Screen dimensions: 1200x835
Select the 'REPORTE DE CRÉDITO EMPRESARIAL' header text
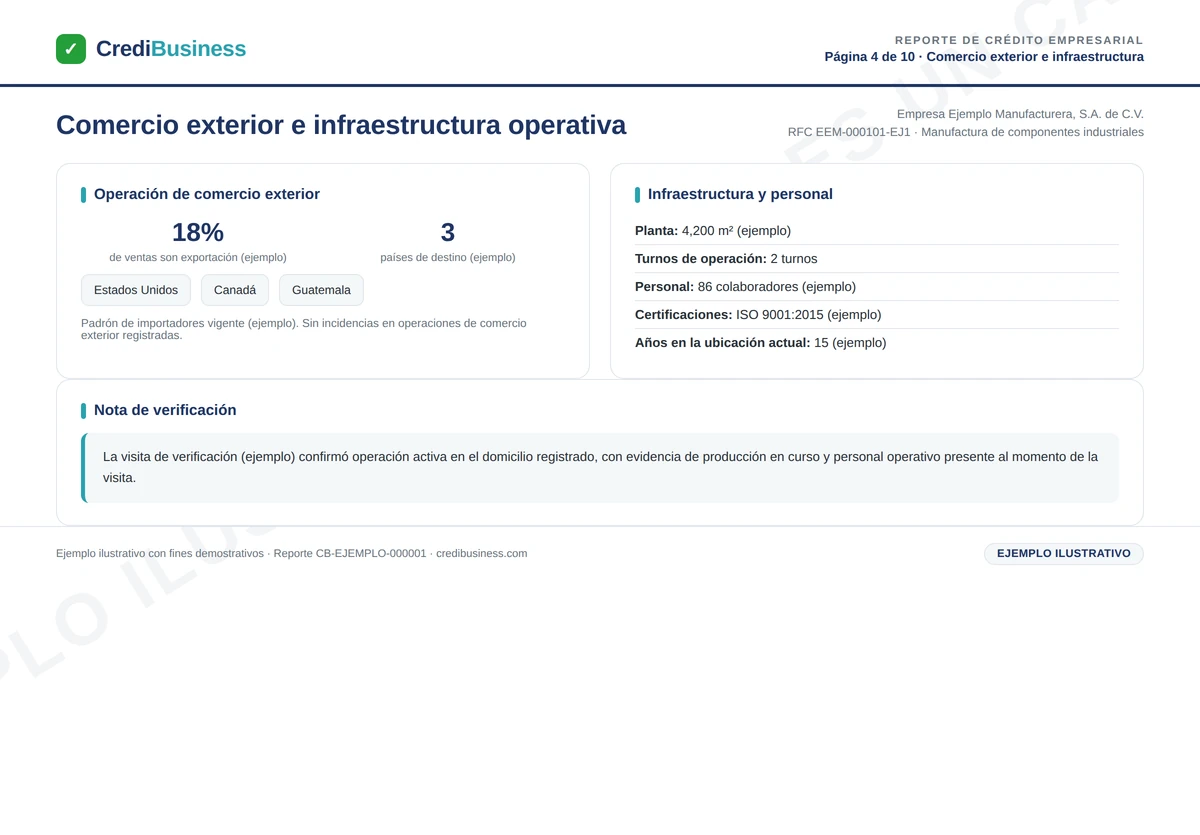(x=1019, y=40)
